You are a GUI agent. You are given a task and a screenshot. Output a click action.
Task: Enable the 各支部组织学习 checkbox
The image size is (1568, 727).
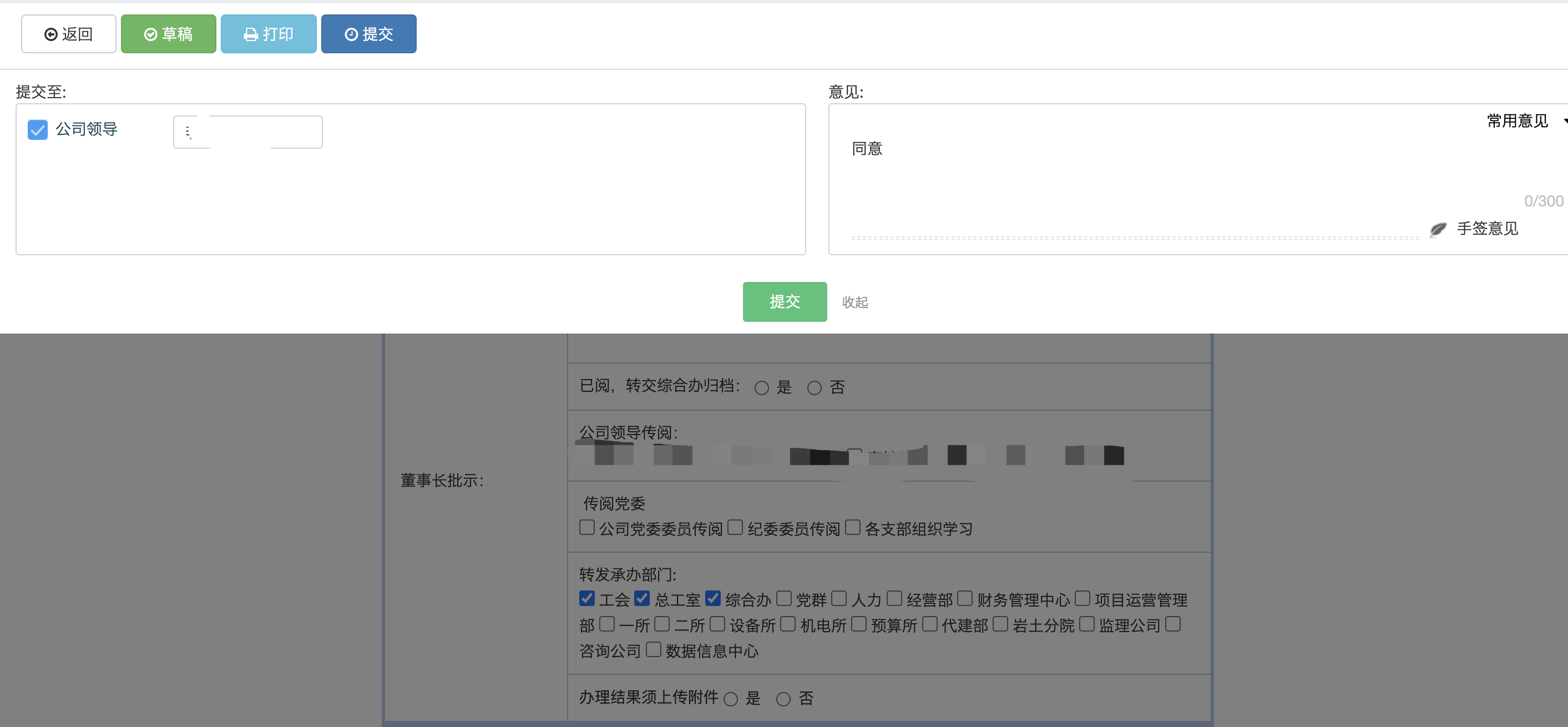[853, 527]
